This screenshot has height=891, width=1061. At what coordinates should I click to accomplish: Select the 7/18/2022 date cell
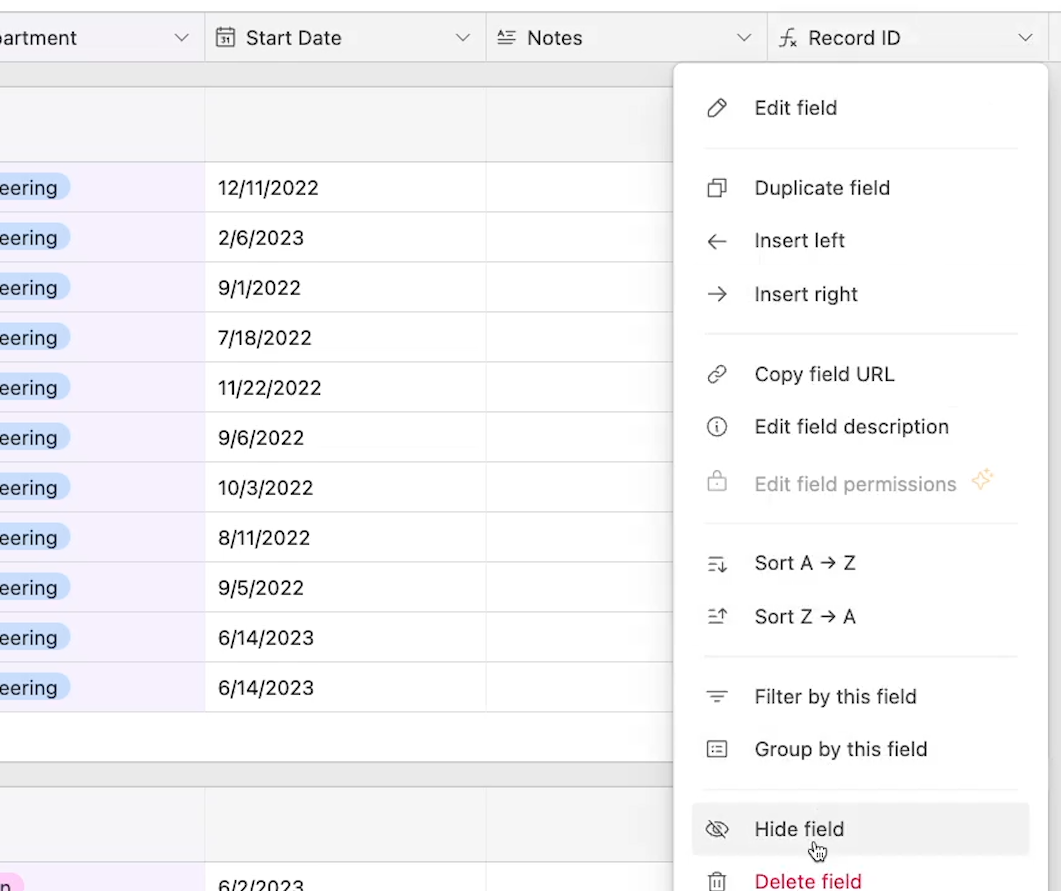(345, 338)
